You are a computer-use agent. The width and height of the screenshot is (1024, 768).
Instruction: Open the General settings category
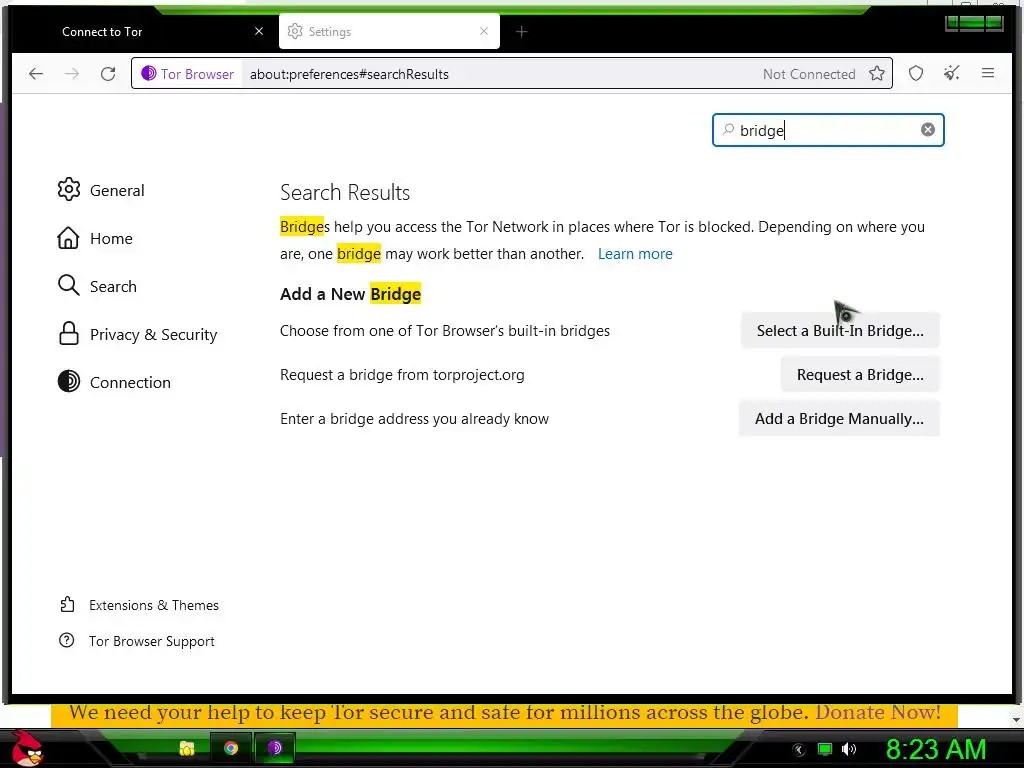click(101, 190)
